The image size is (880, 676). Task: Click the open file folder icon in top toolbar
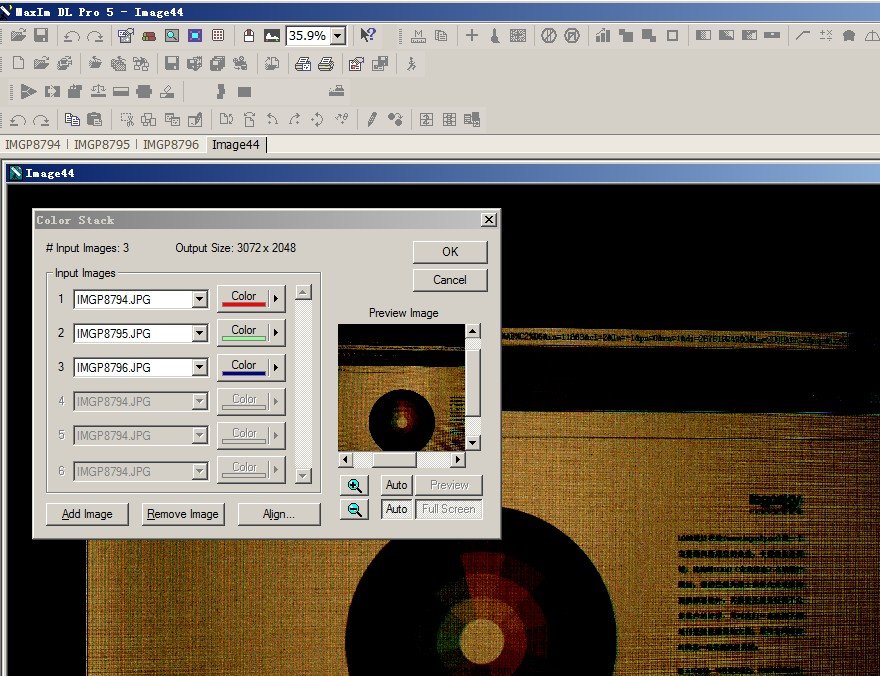point(19,35)
